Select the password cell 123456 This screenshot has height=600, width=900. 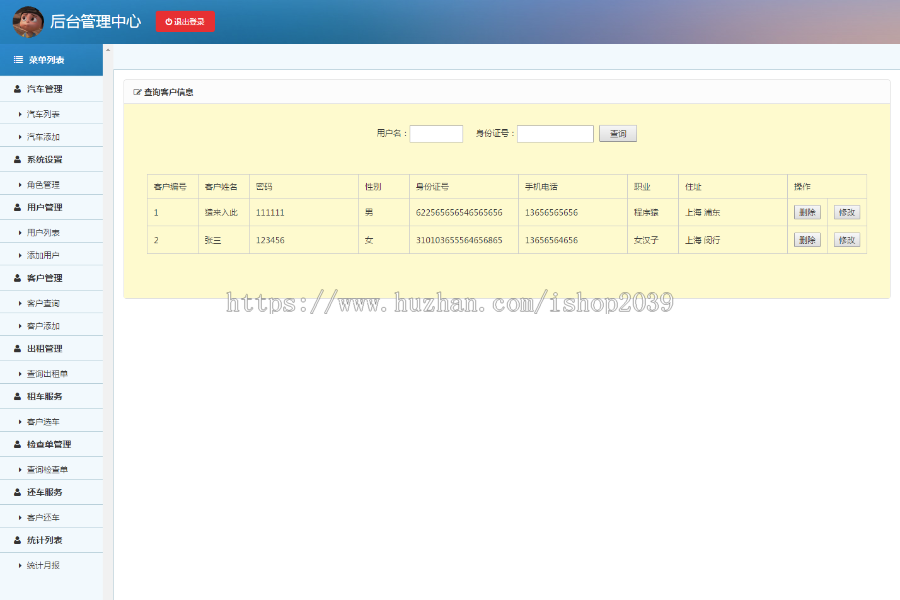tap(270, 240)
